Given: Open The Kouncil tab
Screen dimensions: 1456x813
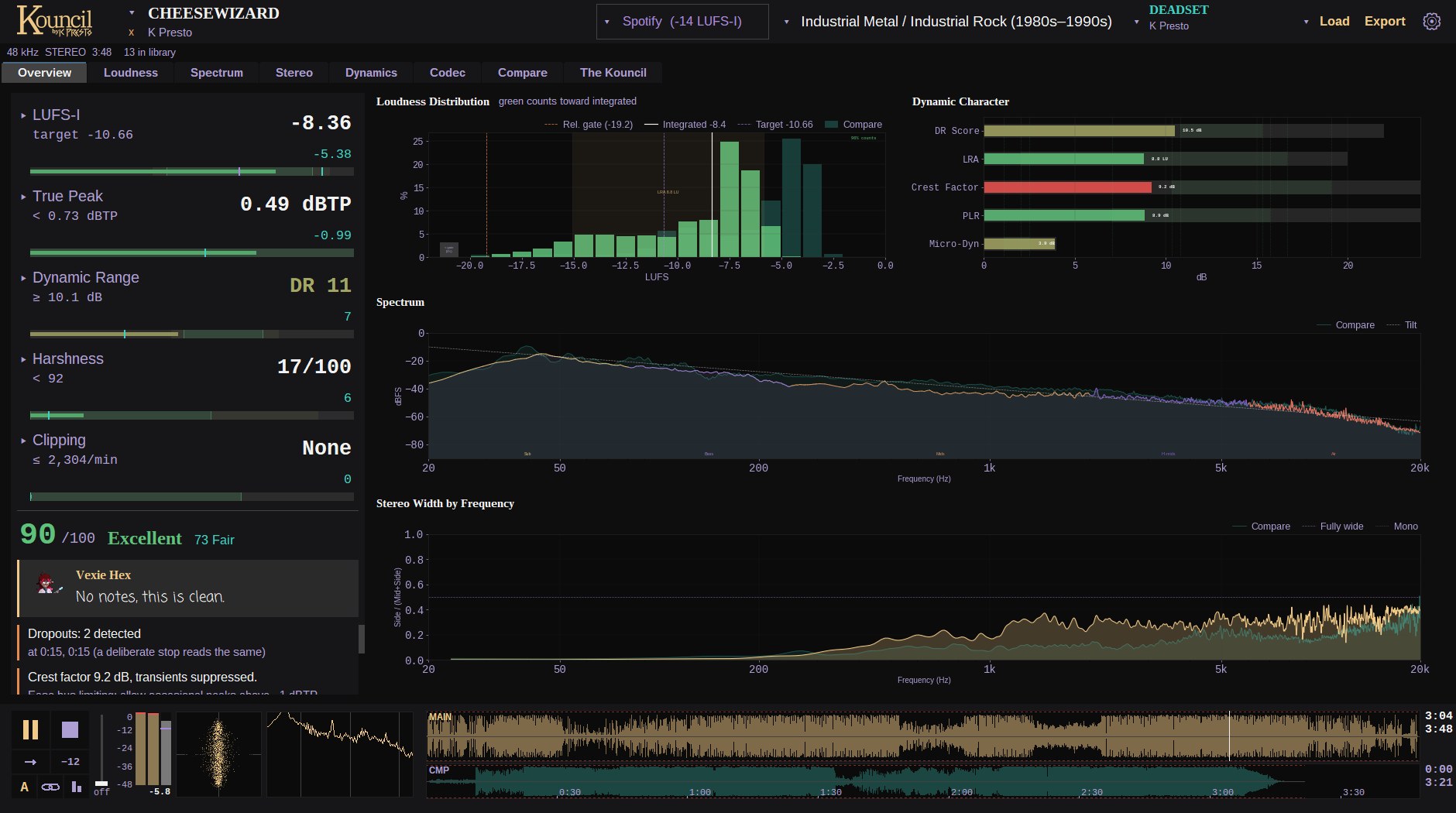Looking at the screenshot, I should 613,73.
